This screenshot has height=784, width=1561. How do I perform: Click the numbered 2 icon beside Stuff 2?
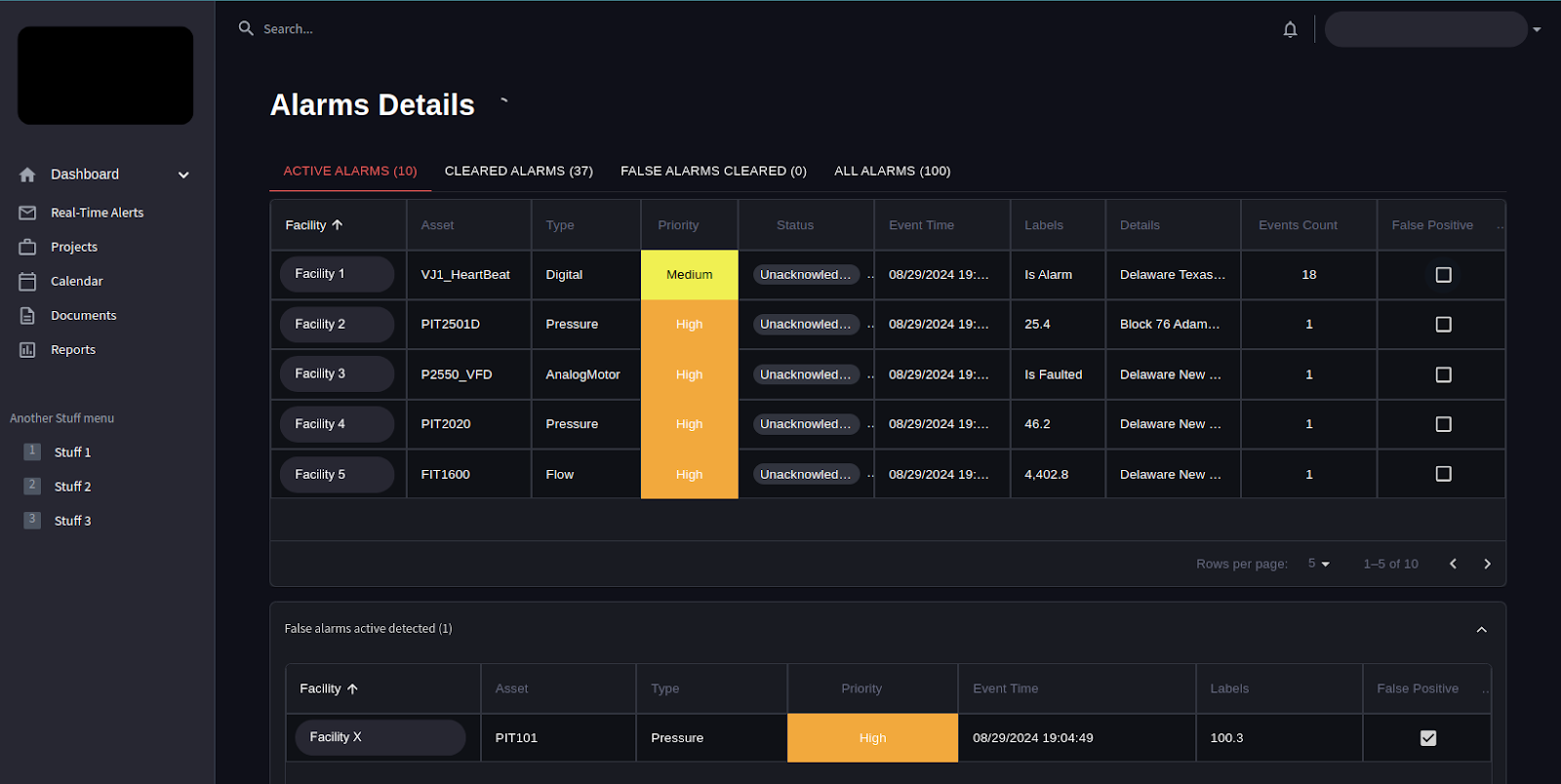(x=32, y=486)
